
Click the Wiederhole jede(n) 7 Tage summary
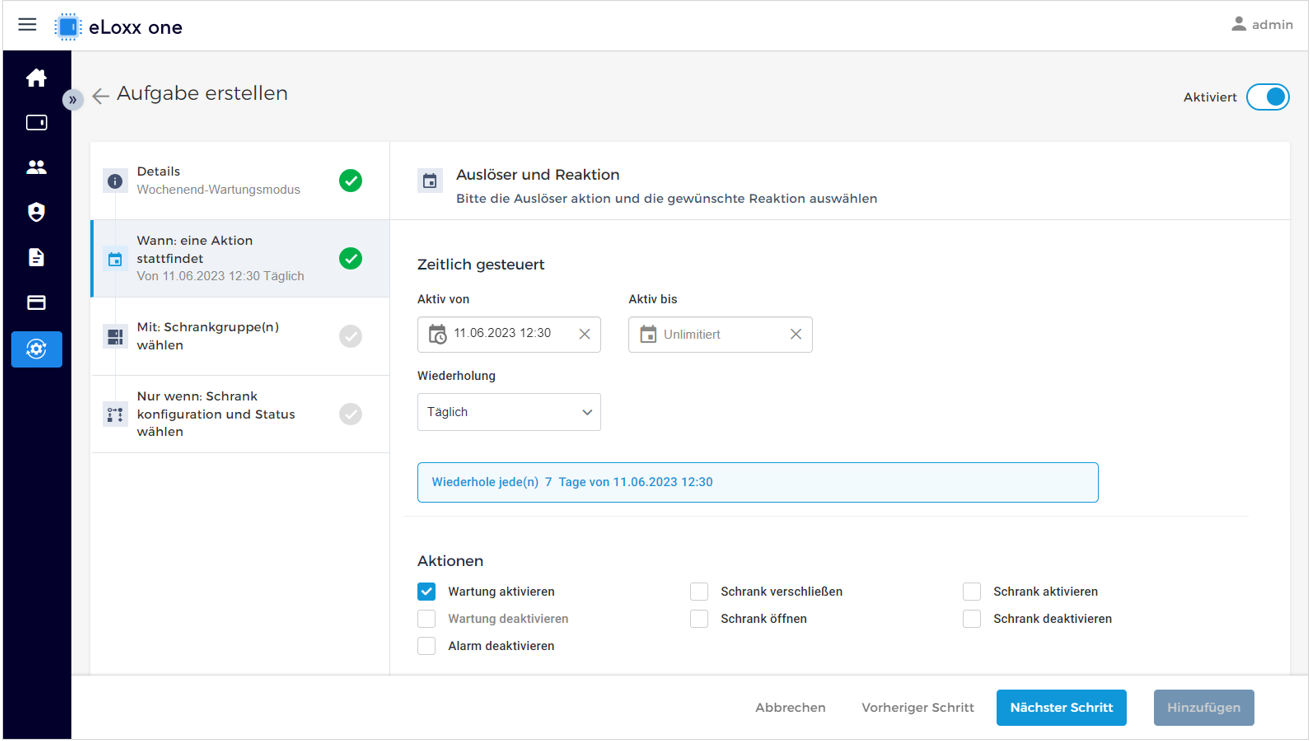click(x=758, y=482)
